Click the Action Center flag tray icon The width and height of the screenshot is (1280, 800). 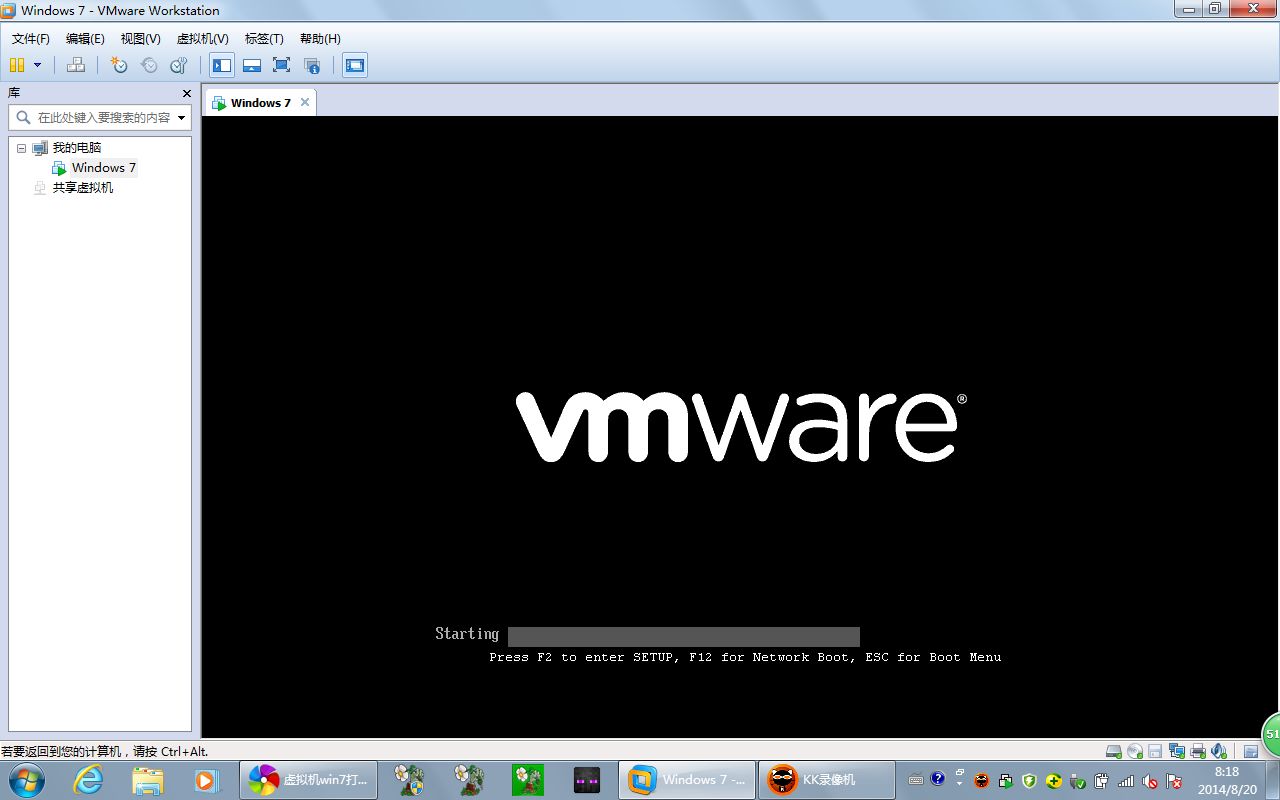click(x=1174, y=781)
